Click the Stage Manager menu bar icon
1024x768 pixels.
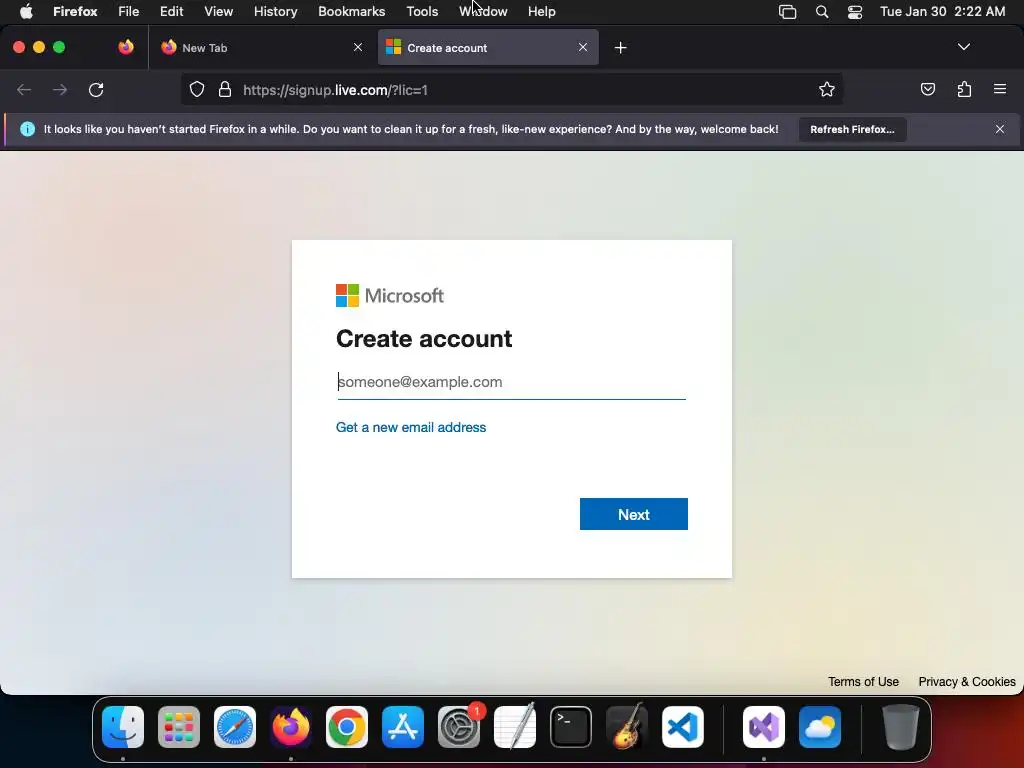coord(788,12)
